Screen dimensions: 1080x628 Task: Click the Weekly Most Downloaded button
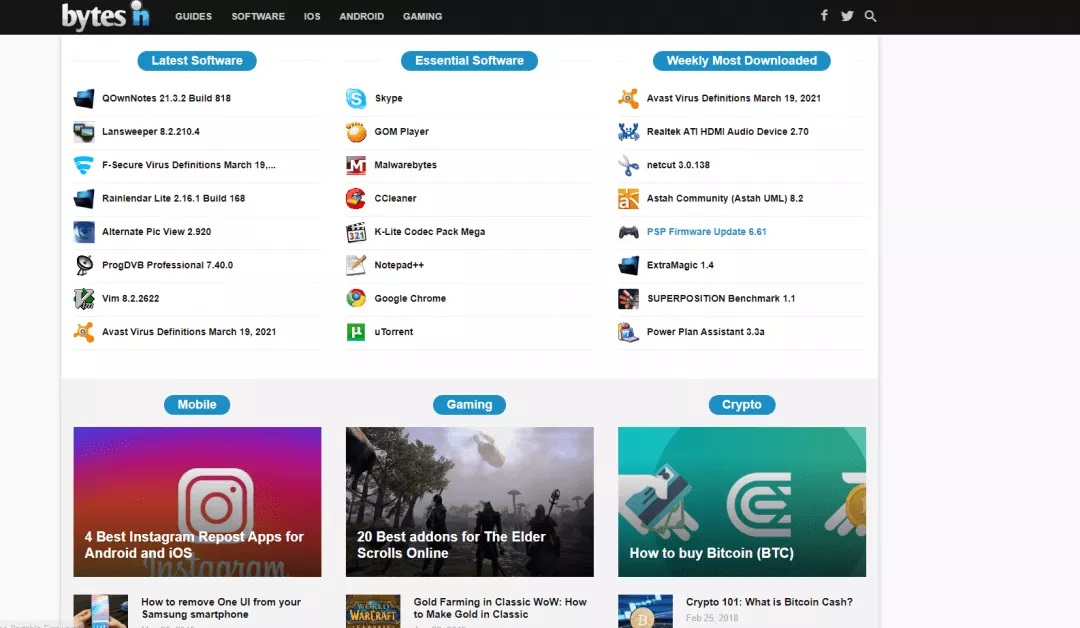tap(742, 61)
